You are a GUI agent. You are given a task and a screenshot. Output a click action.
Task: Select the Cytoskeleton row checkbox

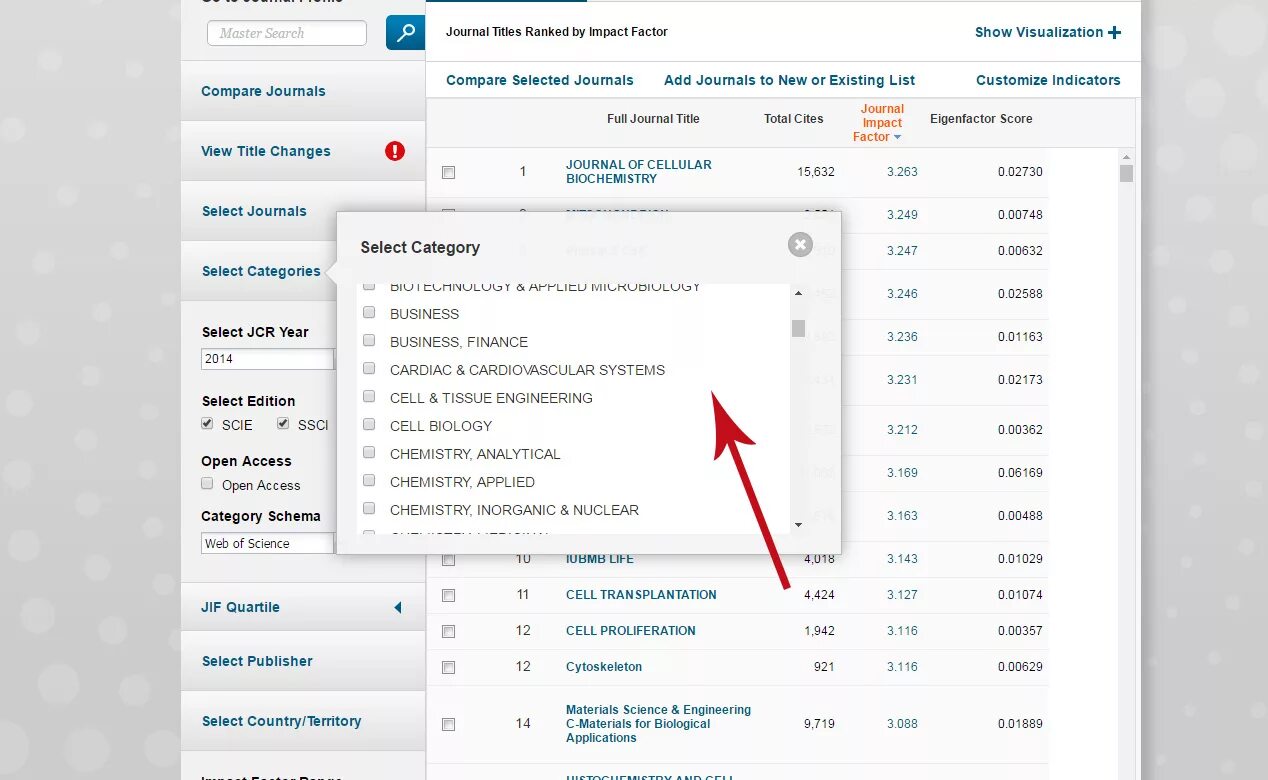(x=448, y=667)
